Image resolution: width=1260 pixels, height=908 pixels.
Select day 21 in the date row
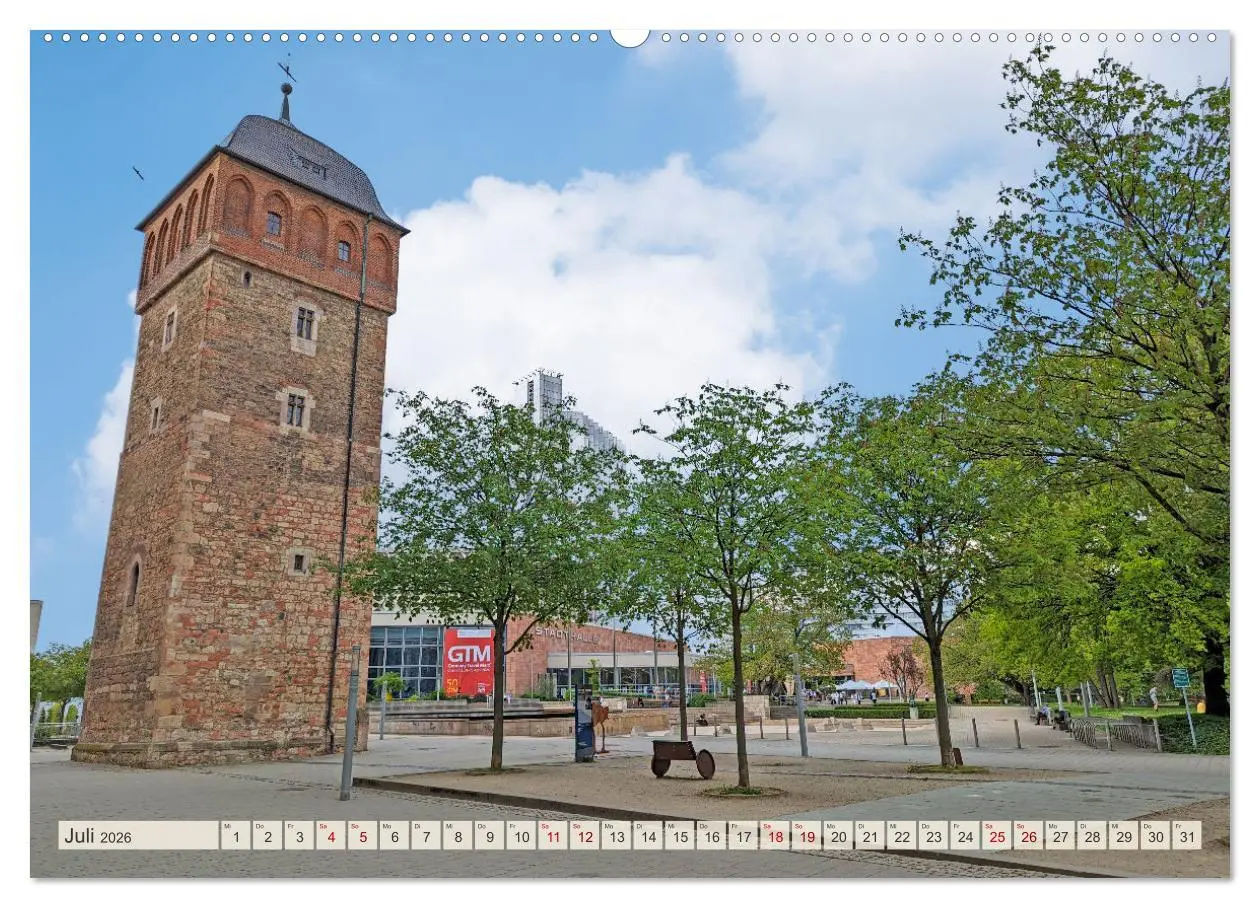(870, 836)
